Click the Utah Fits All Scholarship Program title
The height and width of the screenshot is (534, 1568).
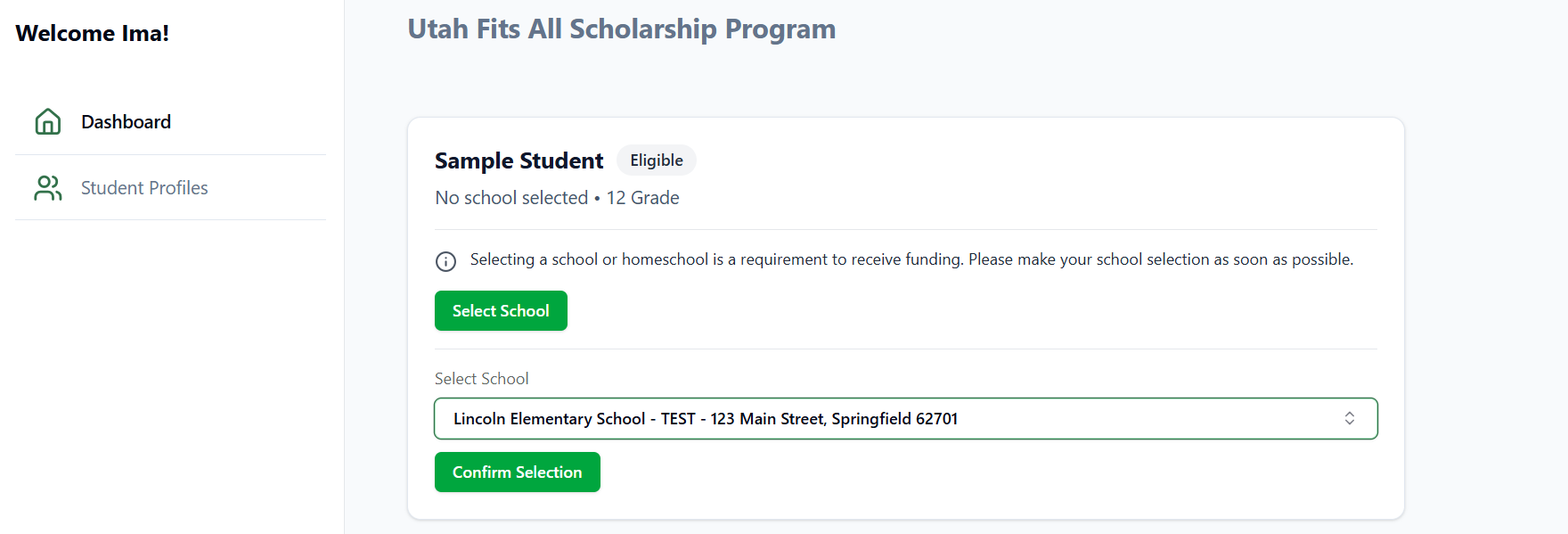click(x=621, y=29)
